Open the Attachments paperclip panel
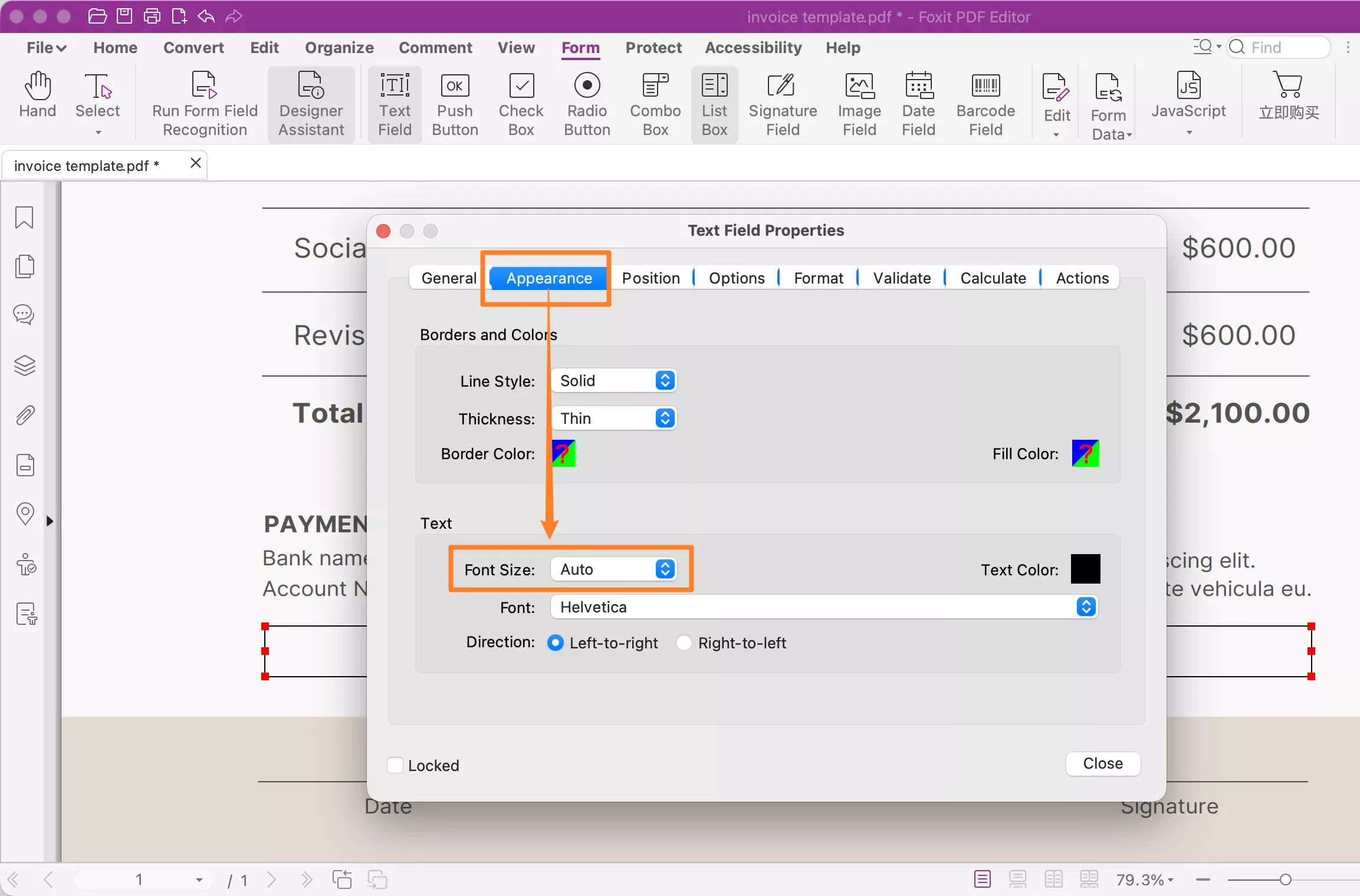 click(24, 416)
